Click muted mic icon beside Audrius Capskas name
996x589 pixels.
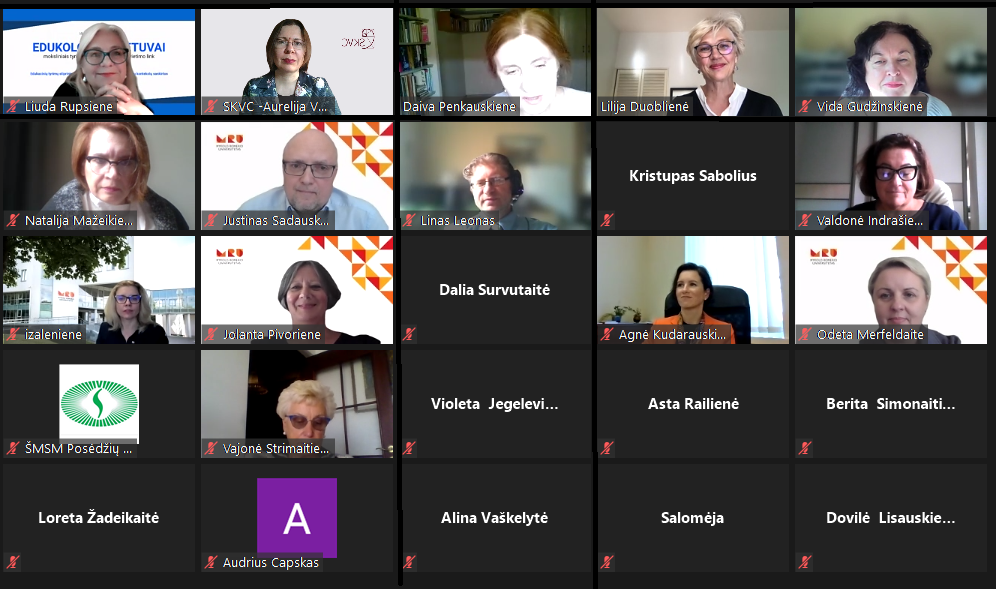pyautogui.click(x=211, y=562)
